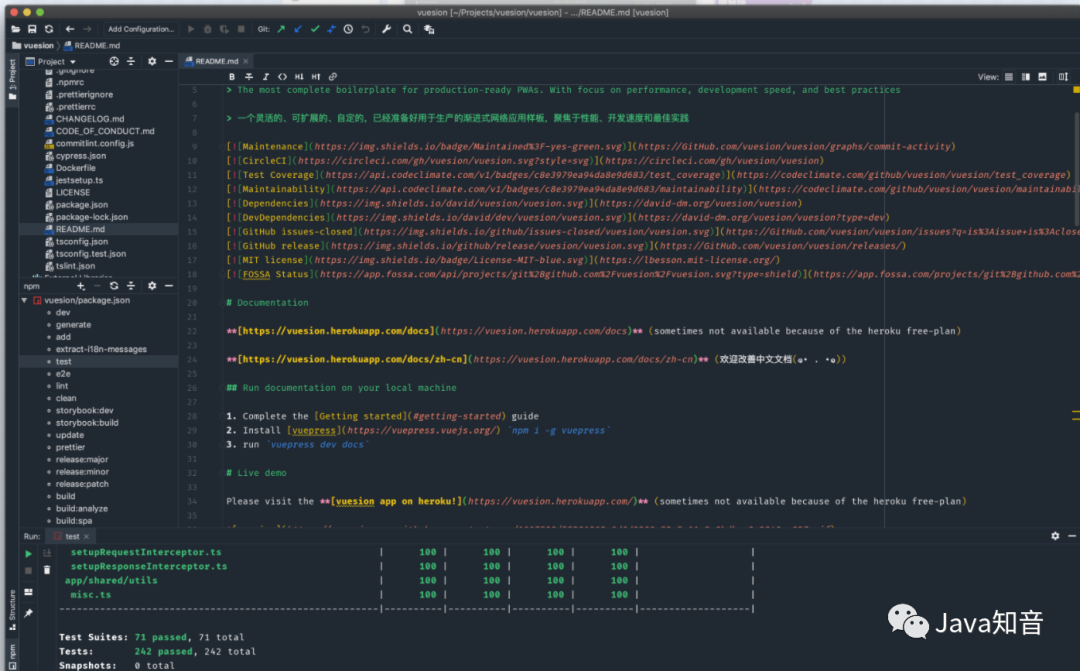The width and height of the screenshot is (1080, 671).
Task: Open the Add Configuration dropdown
Action: tap(141, 29)
